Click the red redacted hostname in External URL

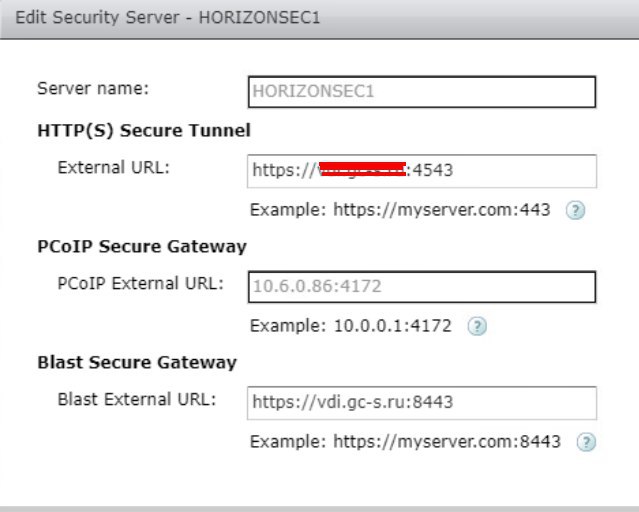[362, 169]
